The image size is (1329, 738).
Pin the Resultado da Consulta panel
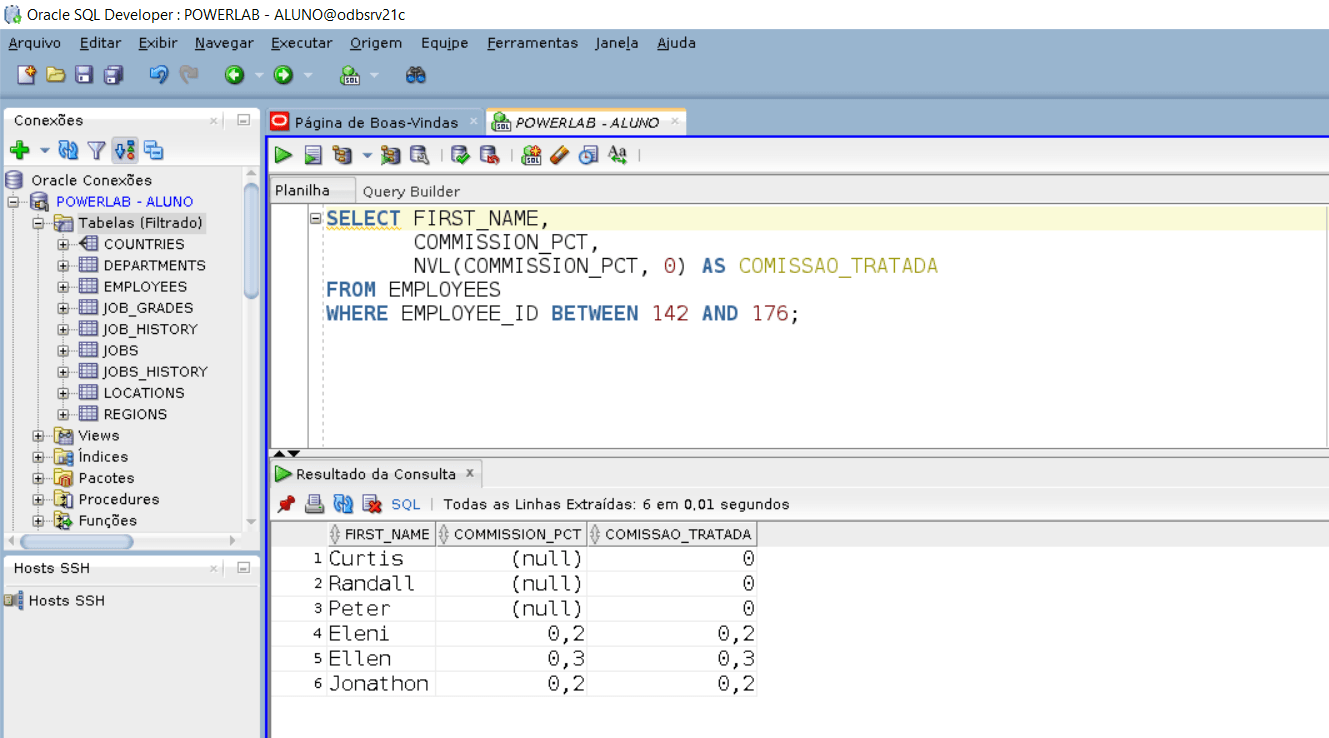click(x=287, y=504)
